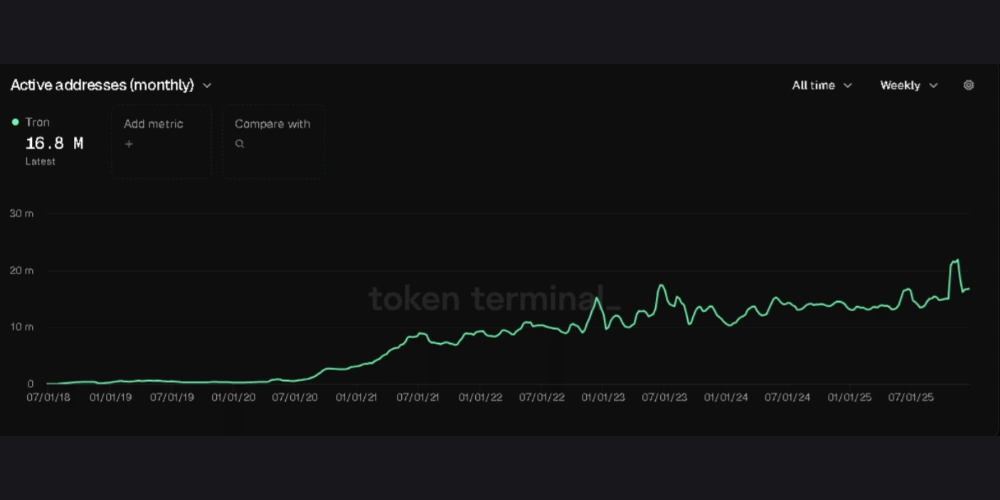The image size is (1000, 500).
Task: Open the All time range dropdown
Action: pos(813,86)
